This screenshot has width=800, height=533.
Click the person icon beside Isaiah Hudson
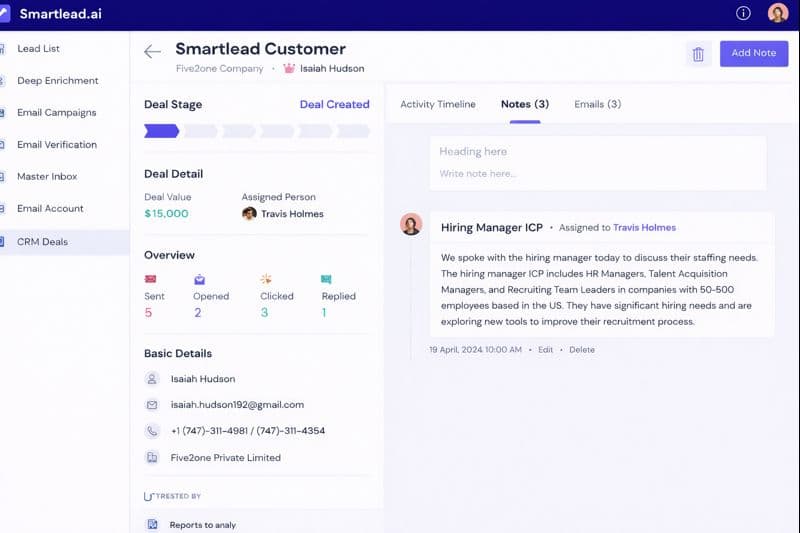[x=152, y=379]
